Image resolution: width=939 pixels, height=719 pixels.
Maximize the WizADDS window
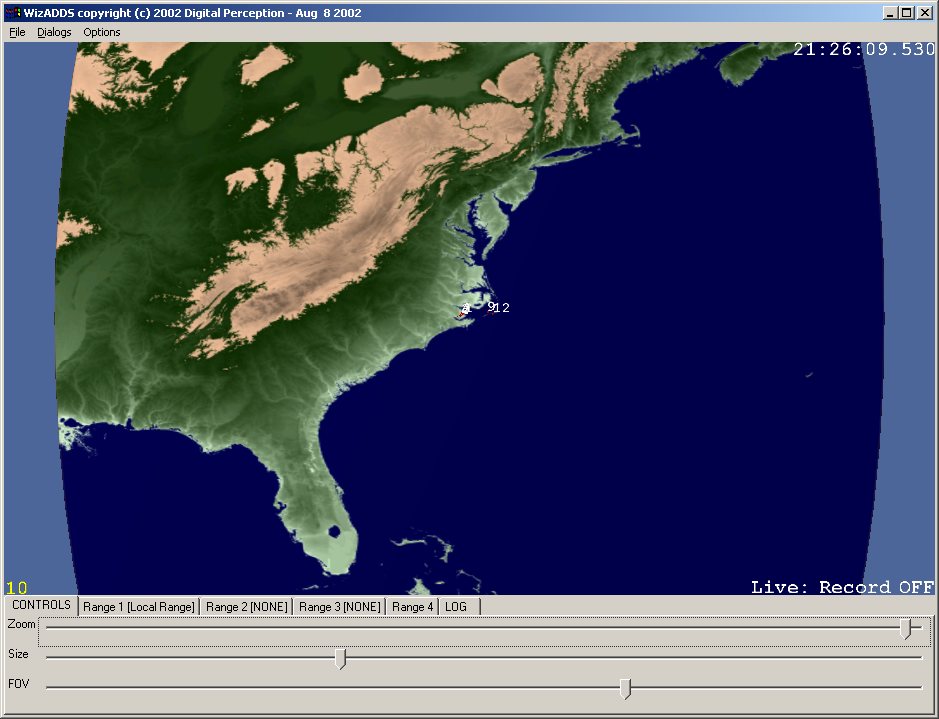[906, 13]
